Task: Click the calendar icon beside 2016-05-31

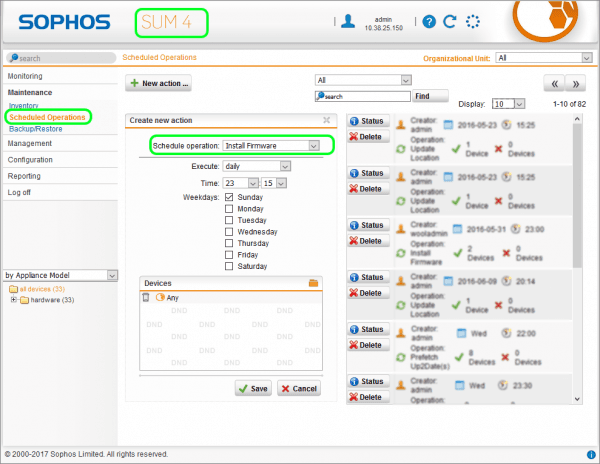Action: click(457, 229)
